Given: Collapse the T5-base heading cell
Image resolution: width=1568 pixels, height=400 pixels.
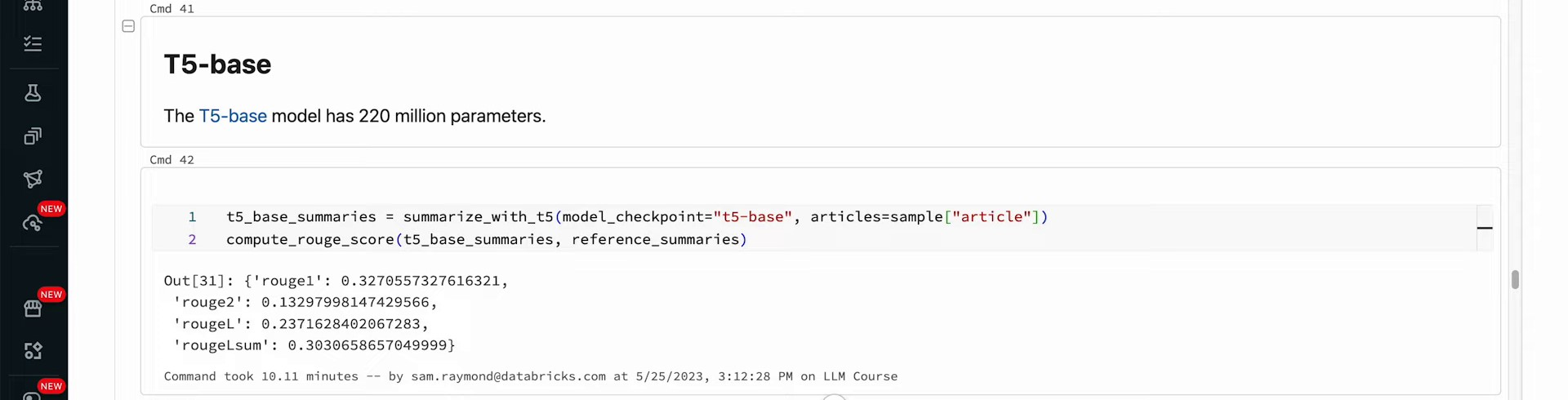Looking at the screenshot, I should click(128, 26).
